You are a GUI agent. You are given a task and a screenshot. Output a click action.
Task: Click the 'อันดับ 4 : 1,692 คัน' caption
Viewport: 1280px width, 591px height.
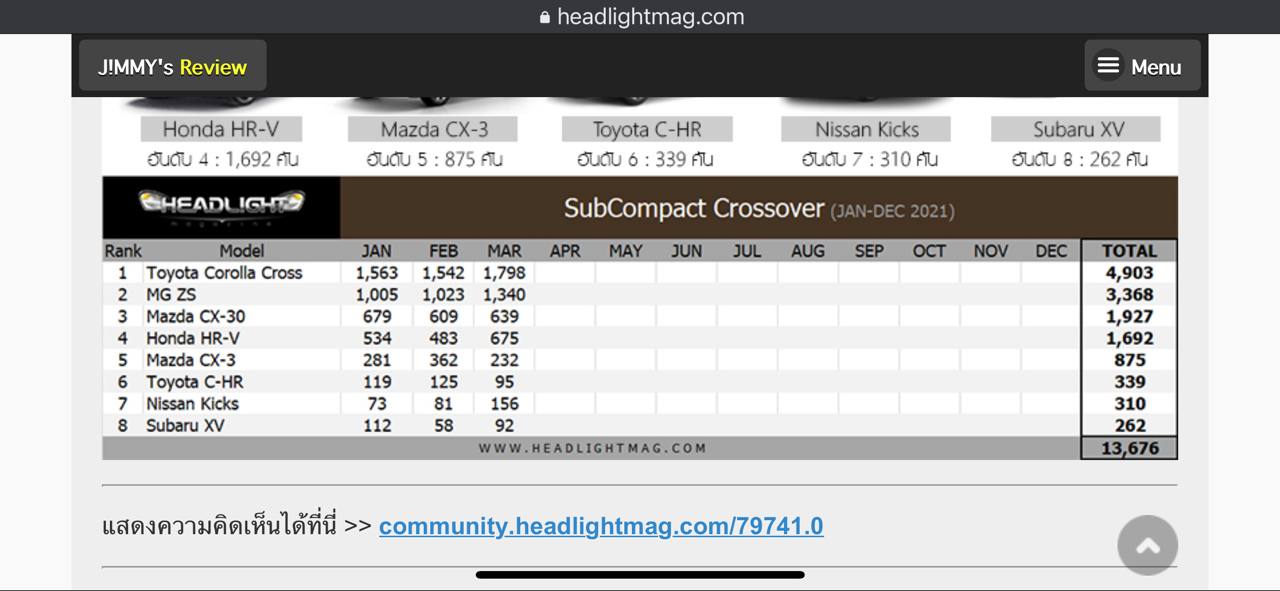pyautogui.click(x=223, y=159)
